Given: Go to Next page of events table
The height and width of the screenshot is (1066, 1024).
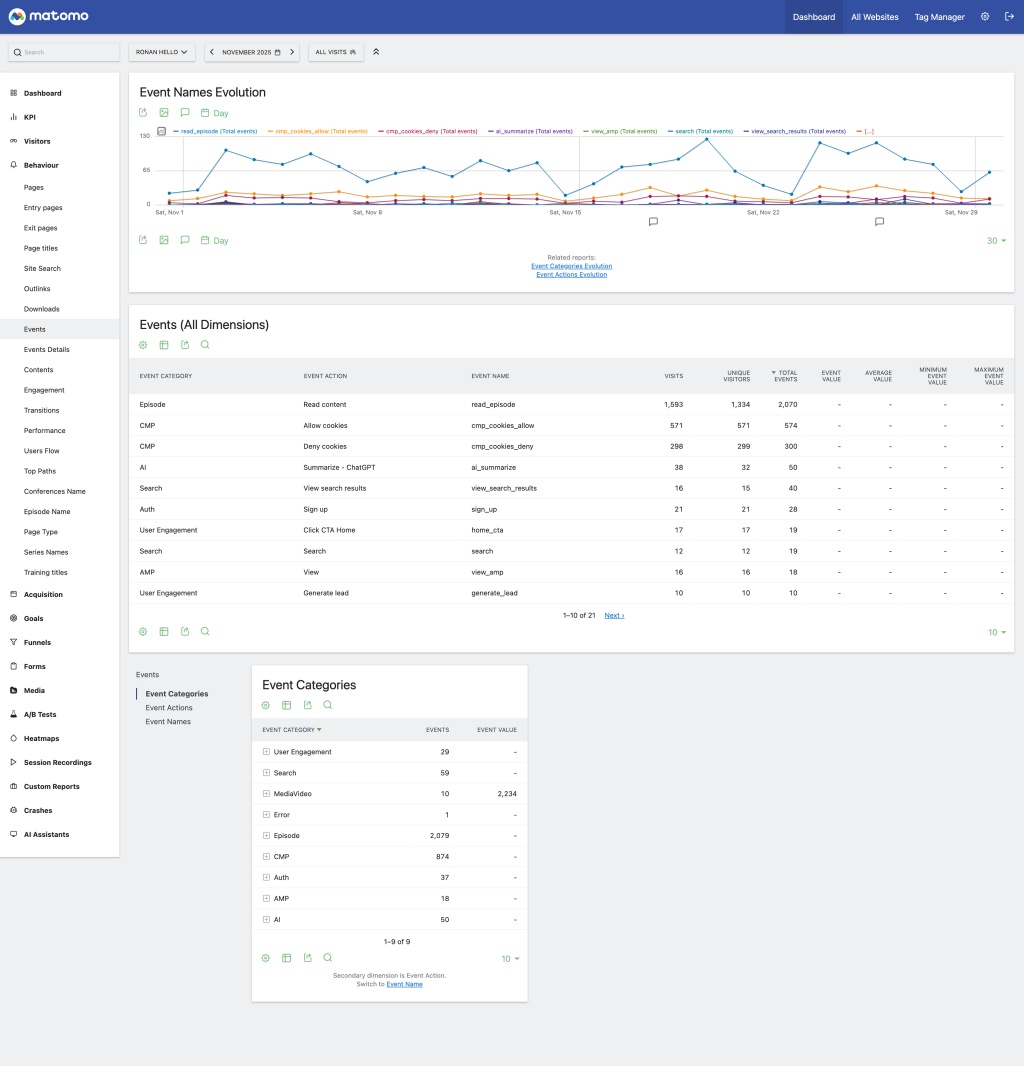Looking at the screenshot, I should coord(614,615).
